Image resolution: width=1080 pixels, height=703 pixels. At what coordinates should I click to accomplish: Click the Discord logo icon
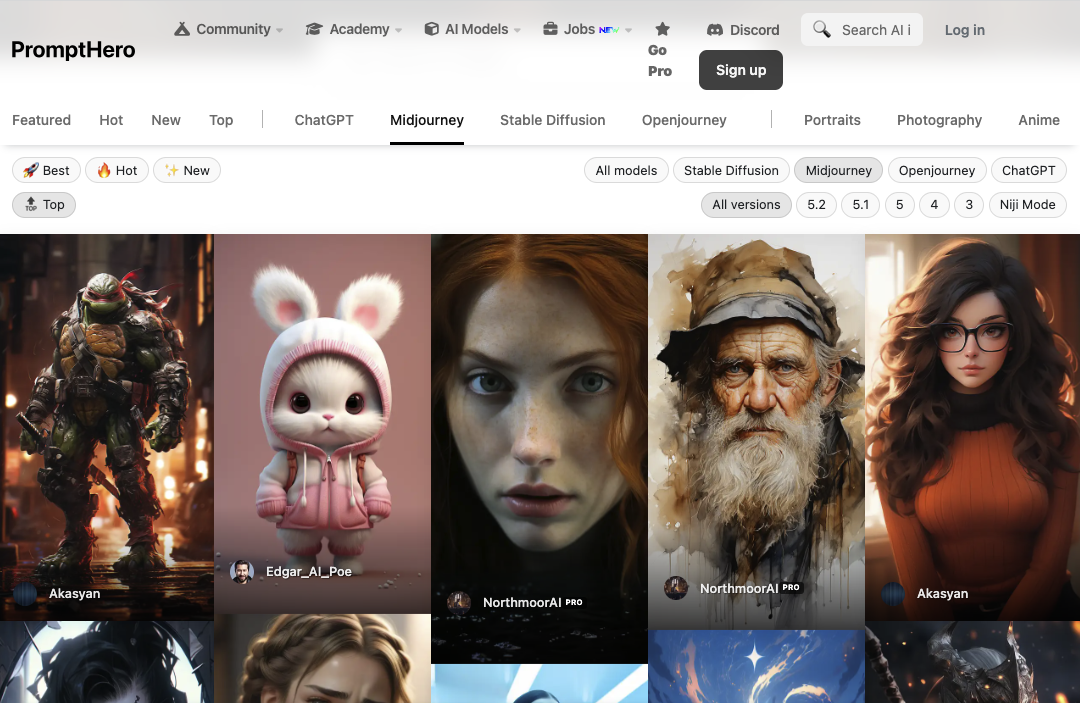click(x=715, y=30)
